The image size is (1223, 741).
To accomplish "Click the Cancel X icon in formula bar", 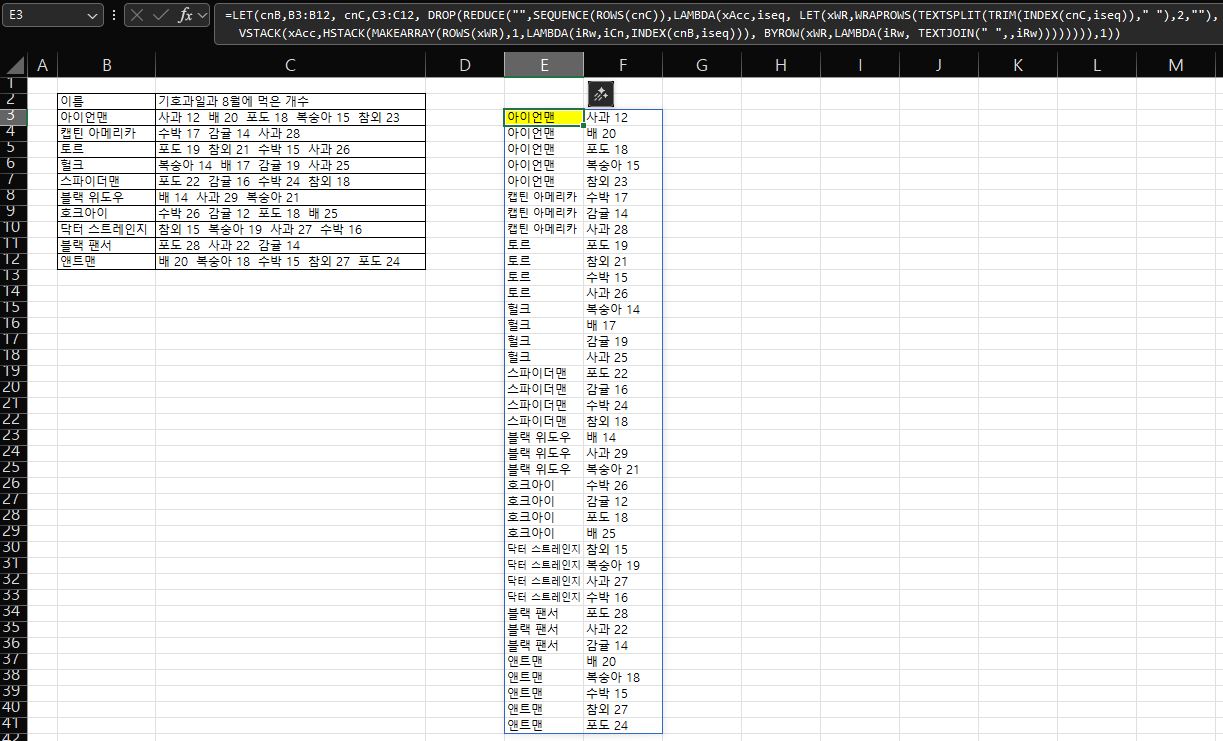I will (x=137, y=16).
